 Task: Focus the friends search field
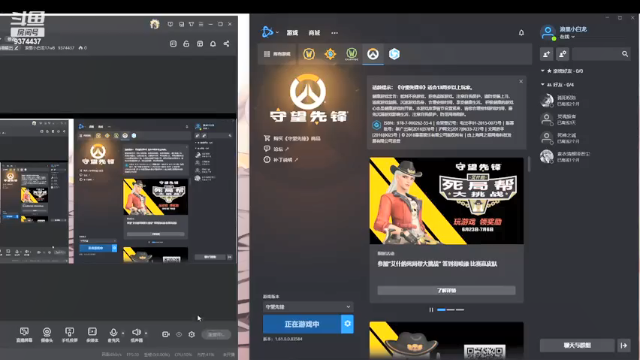coord(597,54)
